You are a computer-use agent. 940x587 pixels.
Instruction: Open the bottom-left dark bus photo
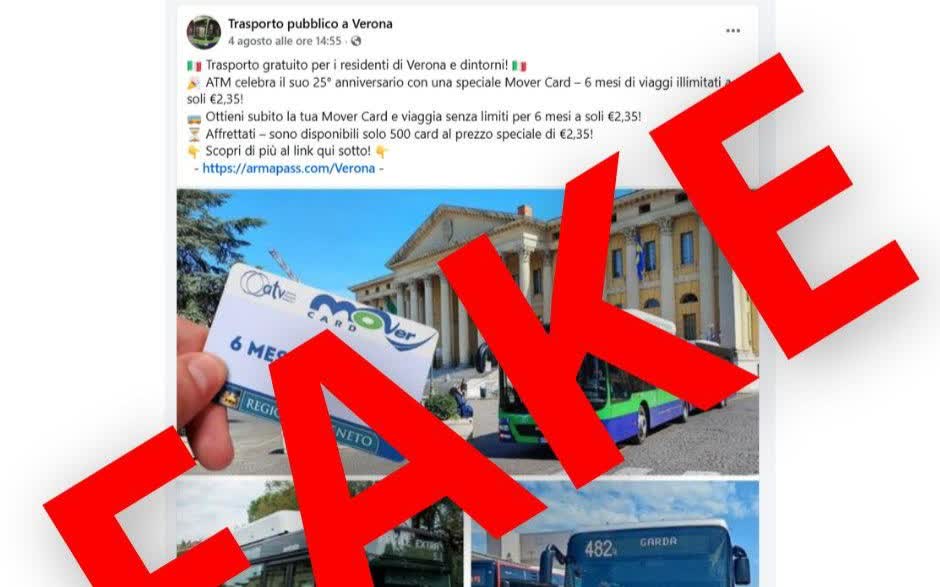pos(320,534)
